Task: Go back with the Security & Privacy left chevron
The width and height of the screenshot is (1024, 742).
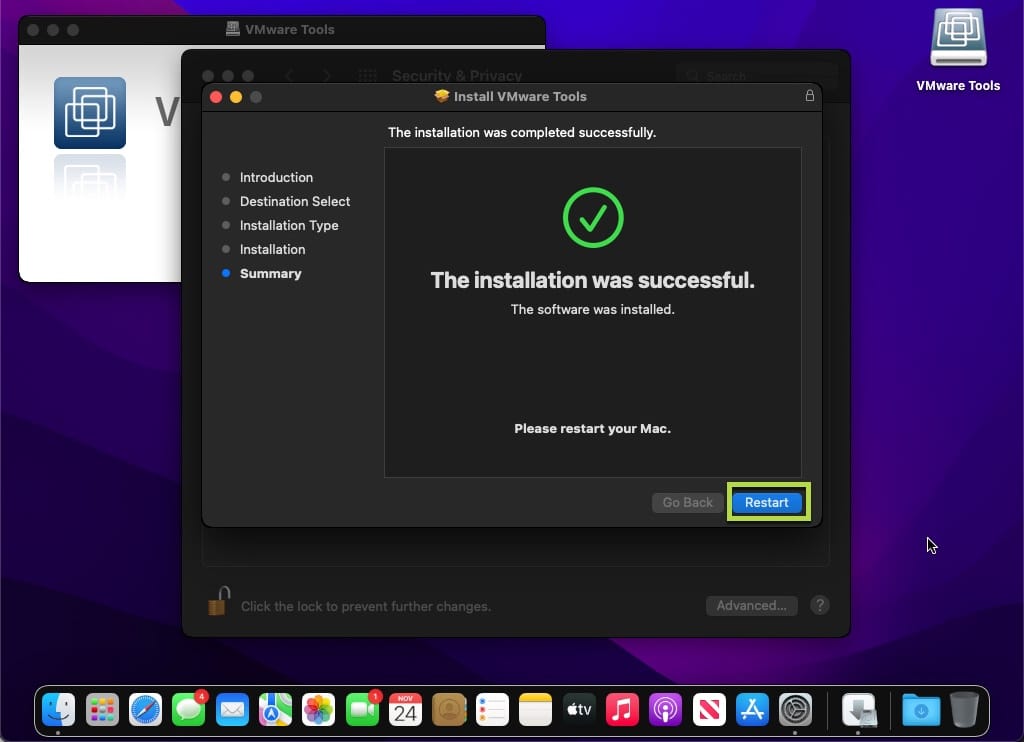Action: click(x=289, y=76)
